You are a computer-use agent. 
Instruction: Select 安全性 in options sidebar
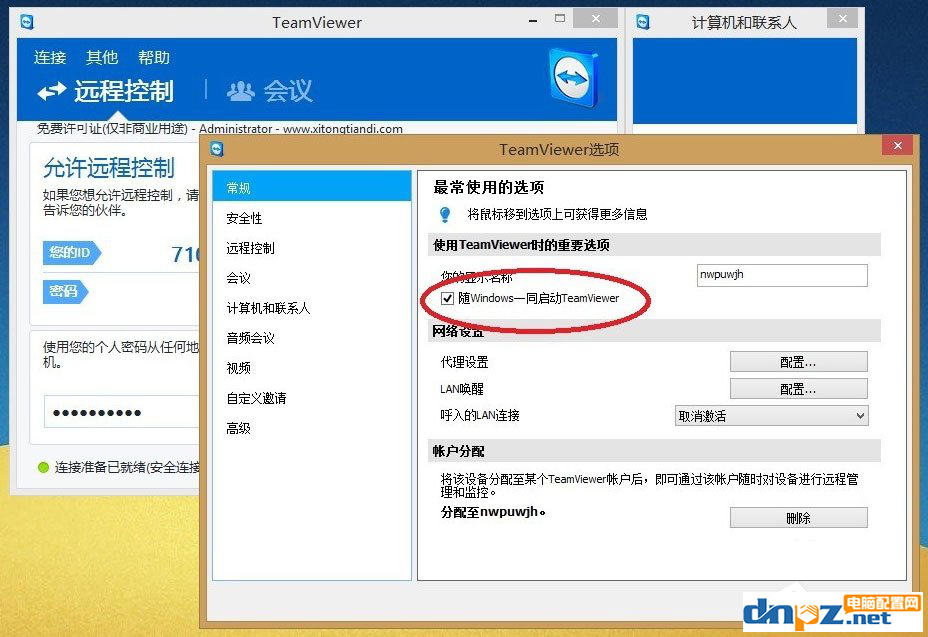click(x=312, y=218)
